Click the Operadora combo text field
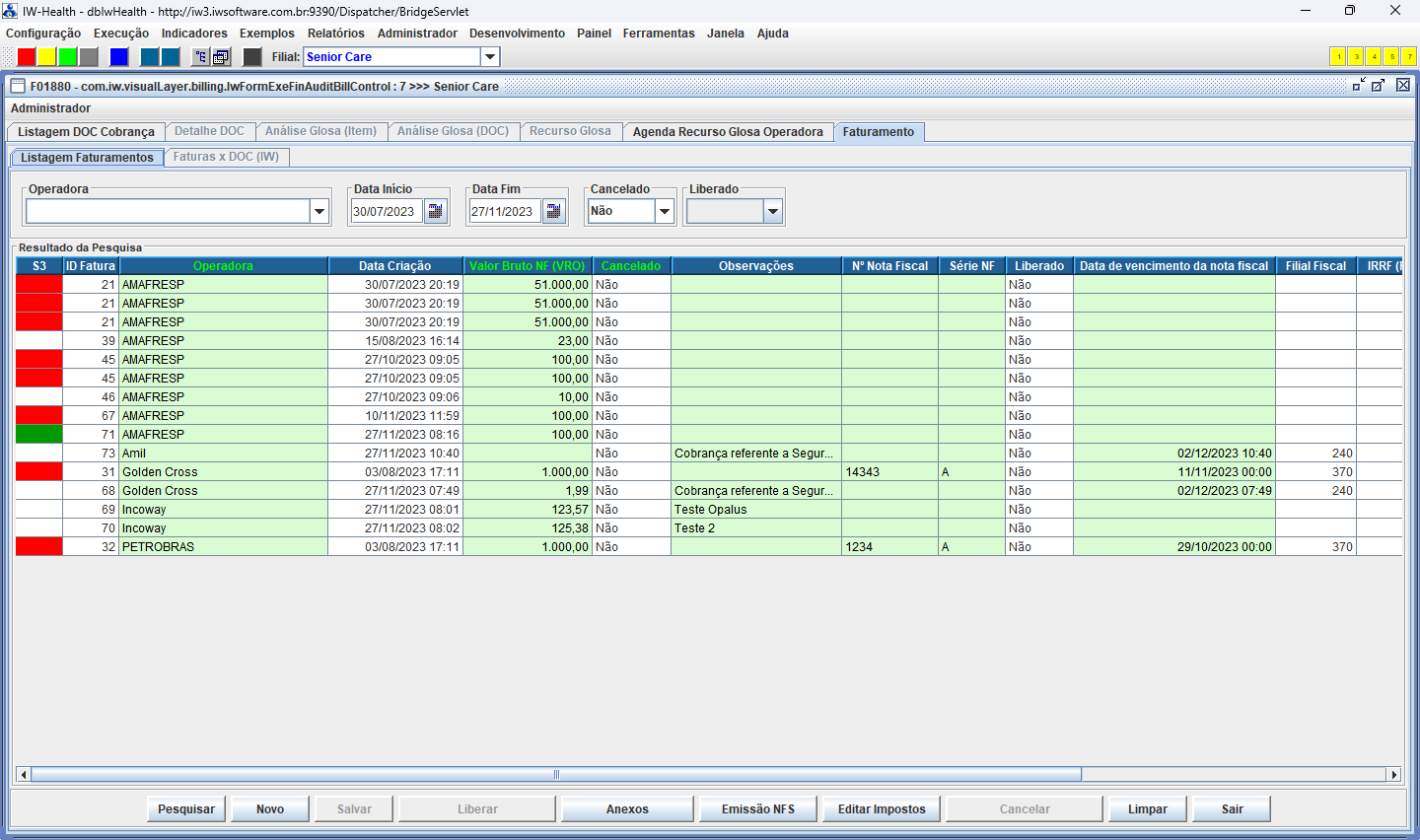This screenshot has width=1420, height=840. pos(168,211)
